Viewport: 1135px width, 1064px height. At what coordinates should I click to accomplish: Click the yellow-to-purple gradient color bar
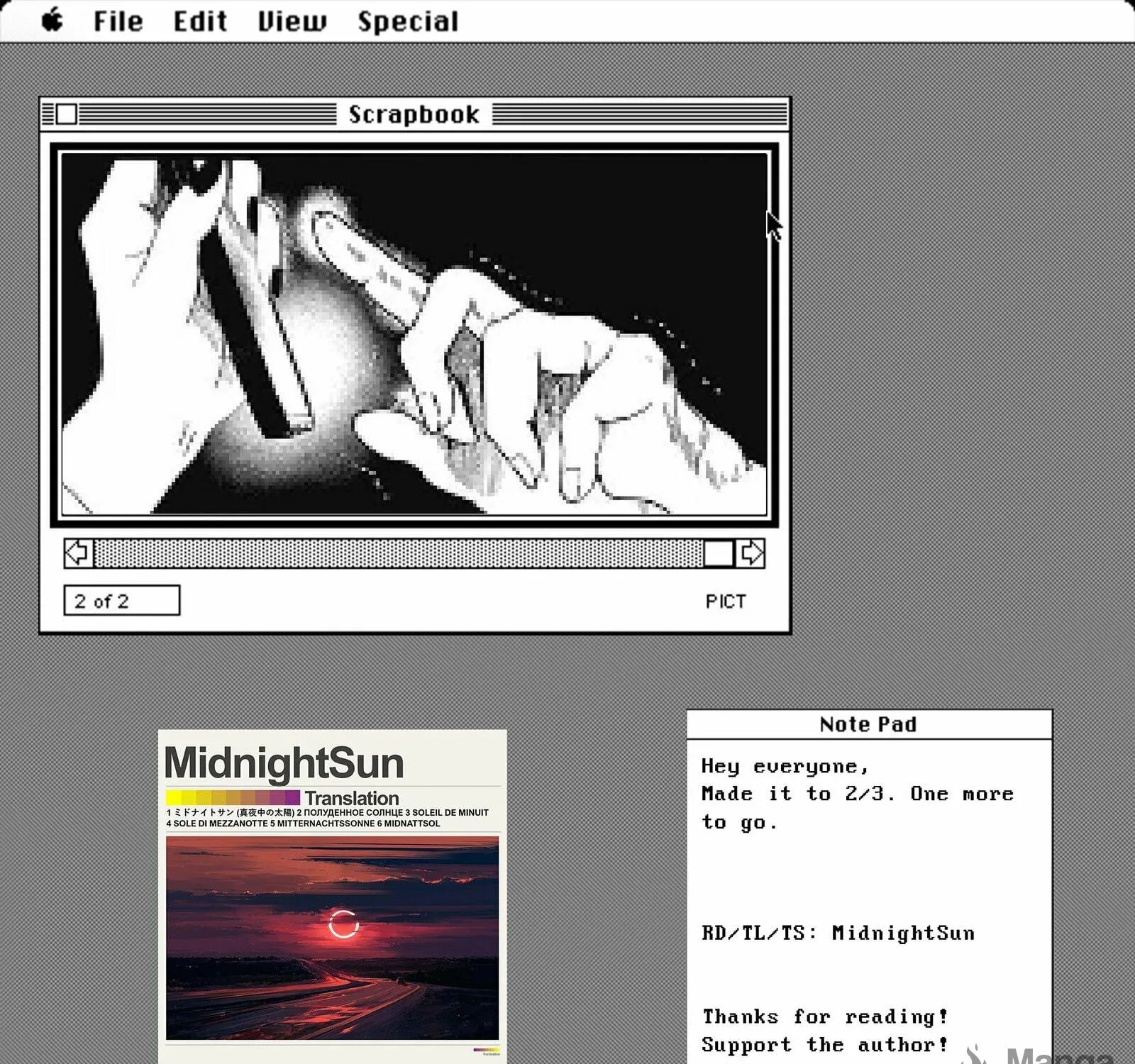coord(233,797)
